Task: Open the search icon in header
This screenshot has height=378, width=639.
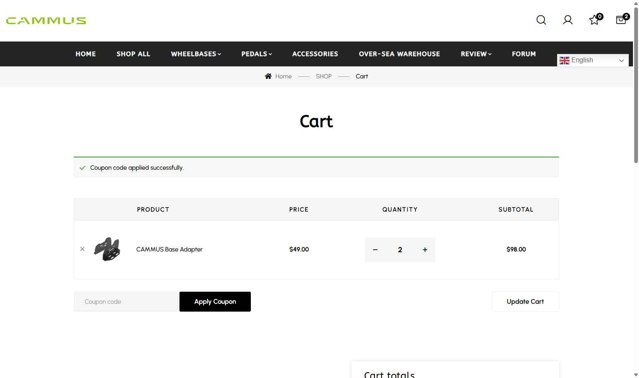Action: (541, 20)
